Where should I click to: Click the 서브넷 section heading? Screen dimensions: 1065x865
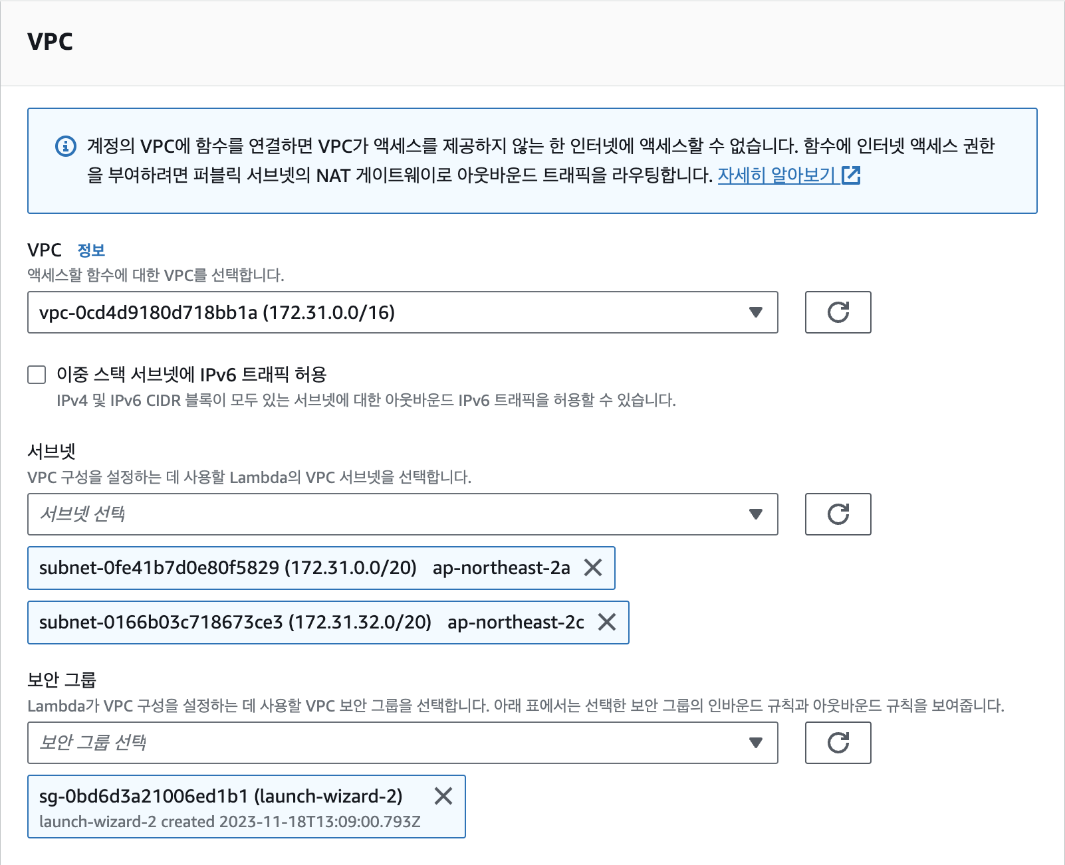[52, 451]
